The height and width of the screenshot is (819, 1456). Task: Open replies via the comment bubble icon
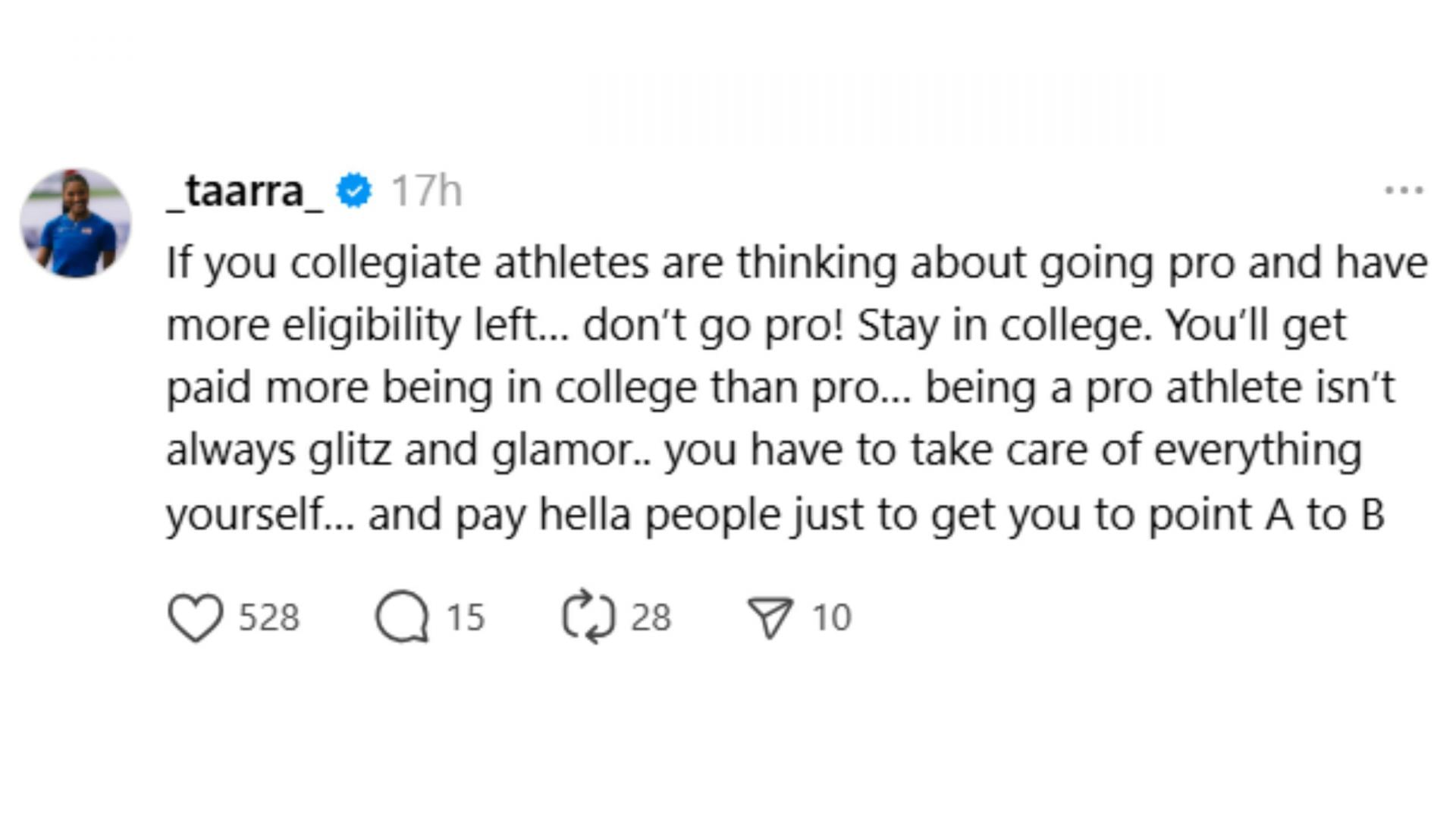pos(402,617)
